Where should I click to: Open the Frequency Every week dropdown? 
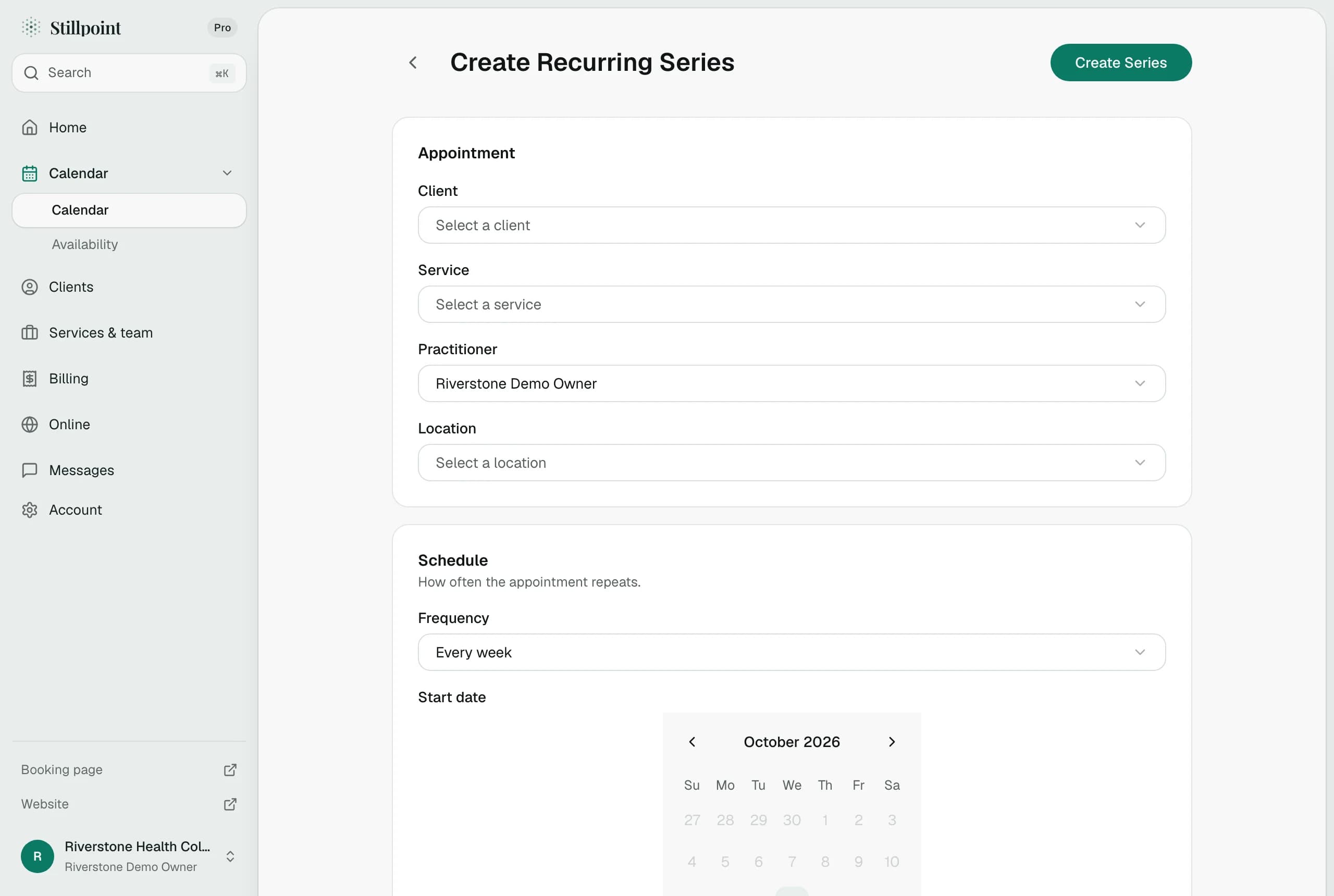click(x=792, y=653)
